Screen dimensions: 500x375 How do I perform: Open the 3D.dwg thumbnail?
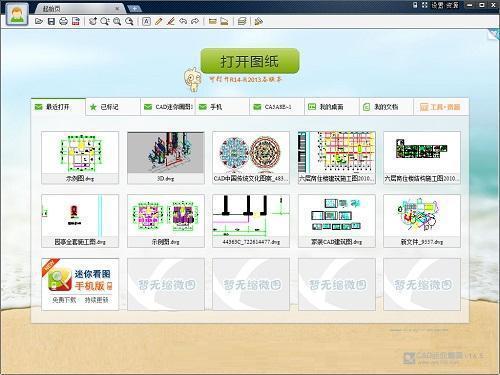(166, 157)
